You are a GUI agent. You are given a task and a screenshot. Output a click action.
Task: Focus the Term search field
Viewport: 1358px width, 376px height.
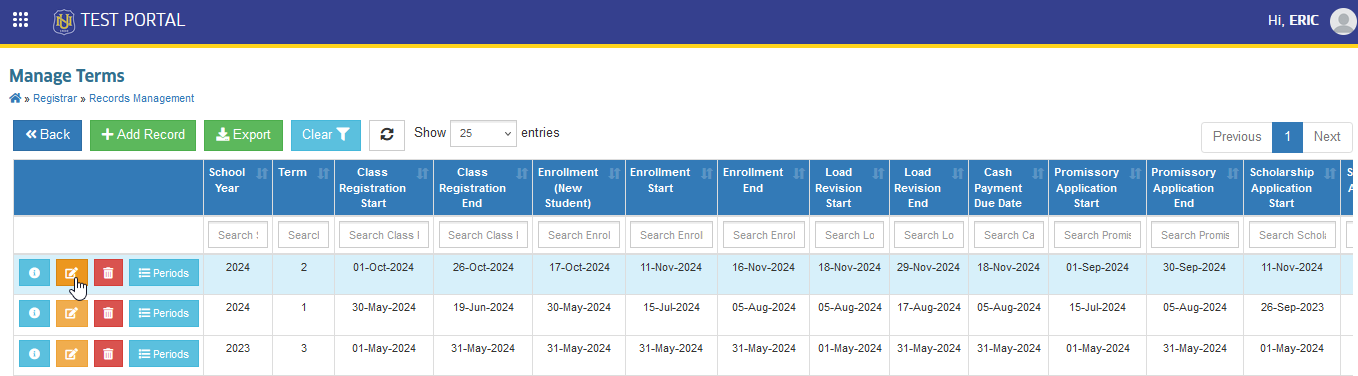[303, 235]
